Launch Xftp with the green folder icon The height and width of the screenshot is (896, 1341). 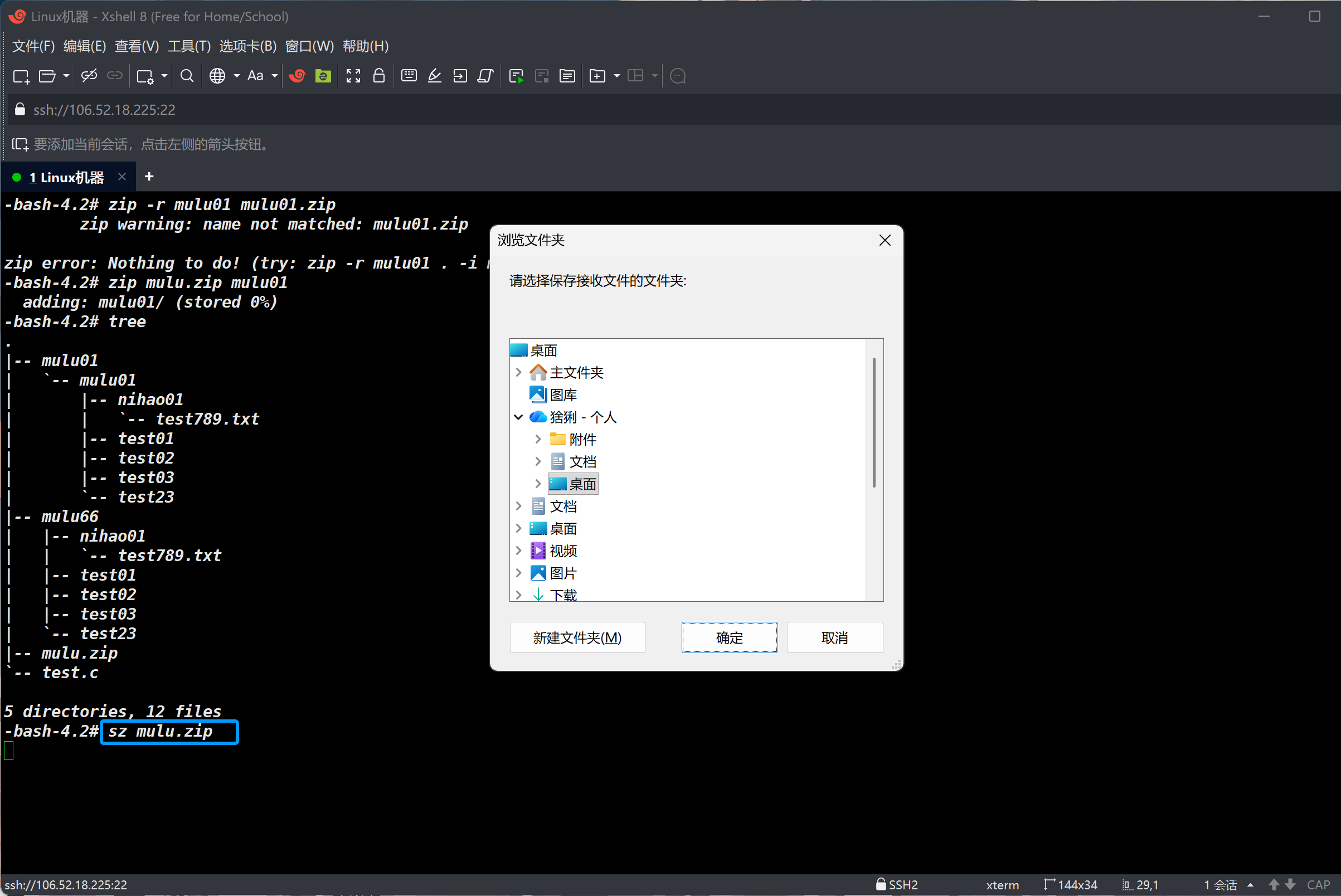pos(323,76)
